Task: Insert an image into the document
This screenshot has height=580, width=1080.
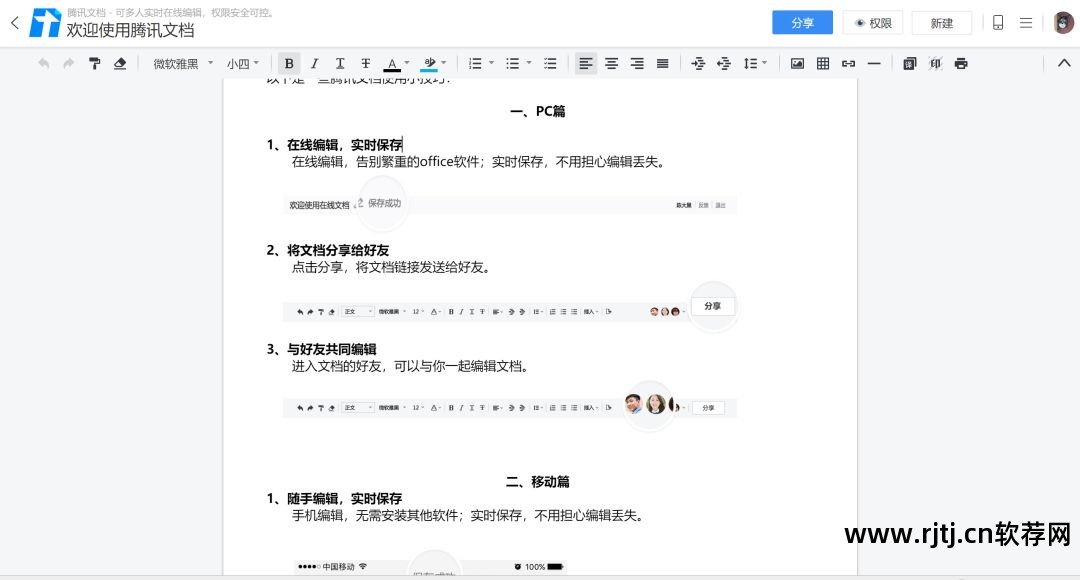Action: (796, 63)
